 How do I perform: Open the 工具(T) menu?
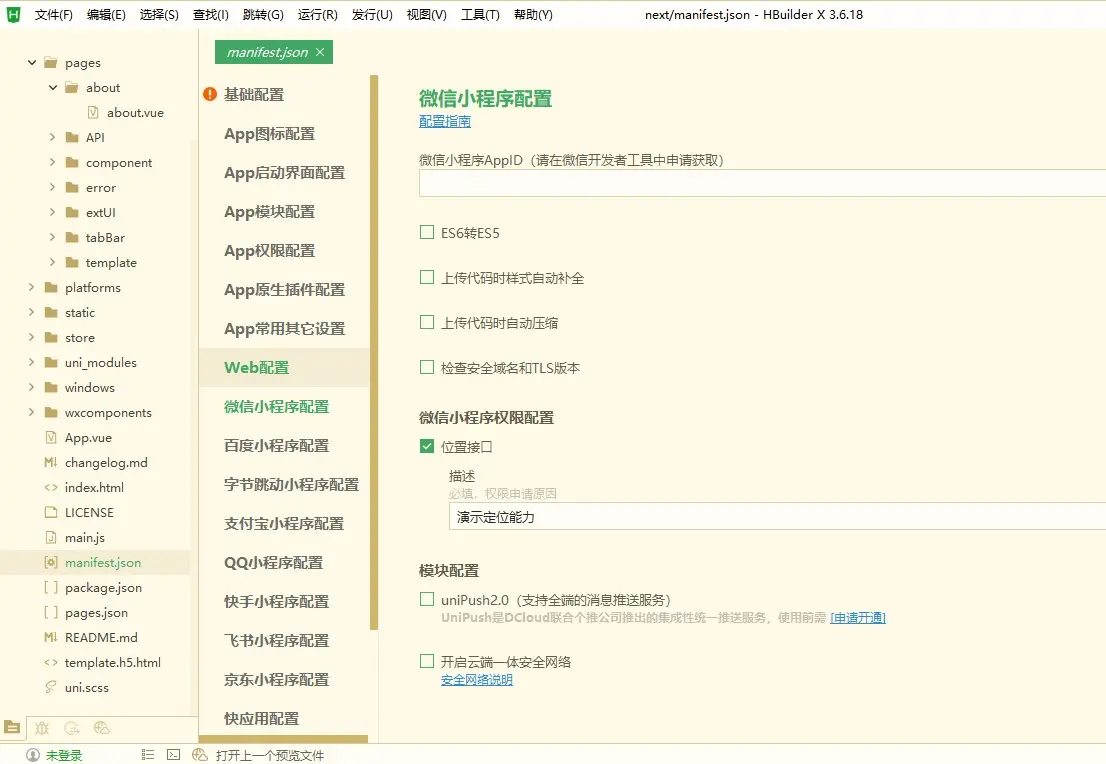pyautogui.click(x=480, y=15)
